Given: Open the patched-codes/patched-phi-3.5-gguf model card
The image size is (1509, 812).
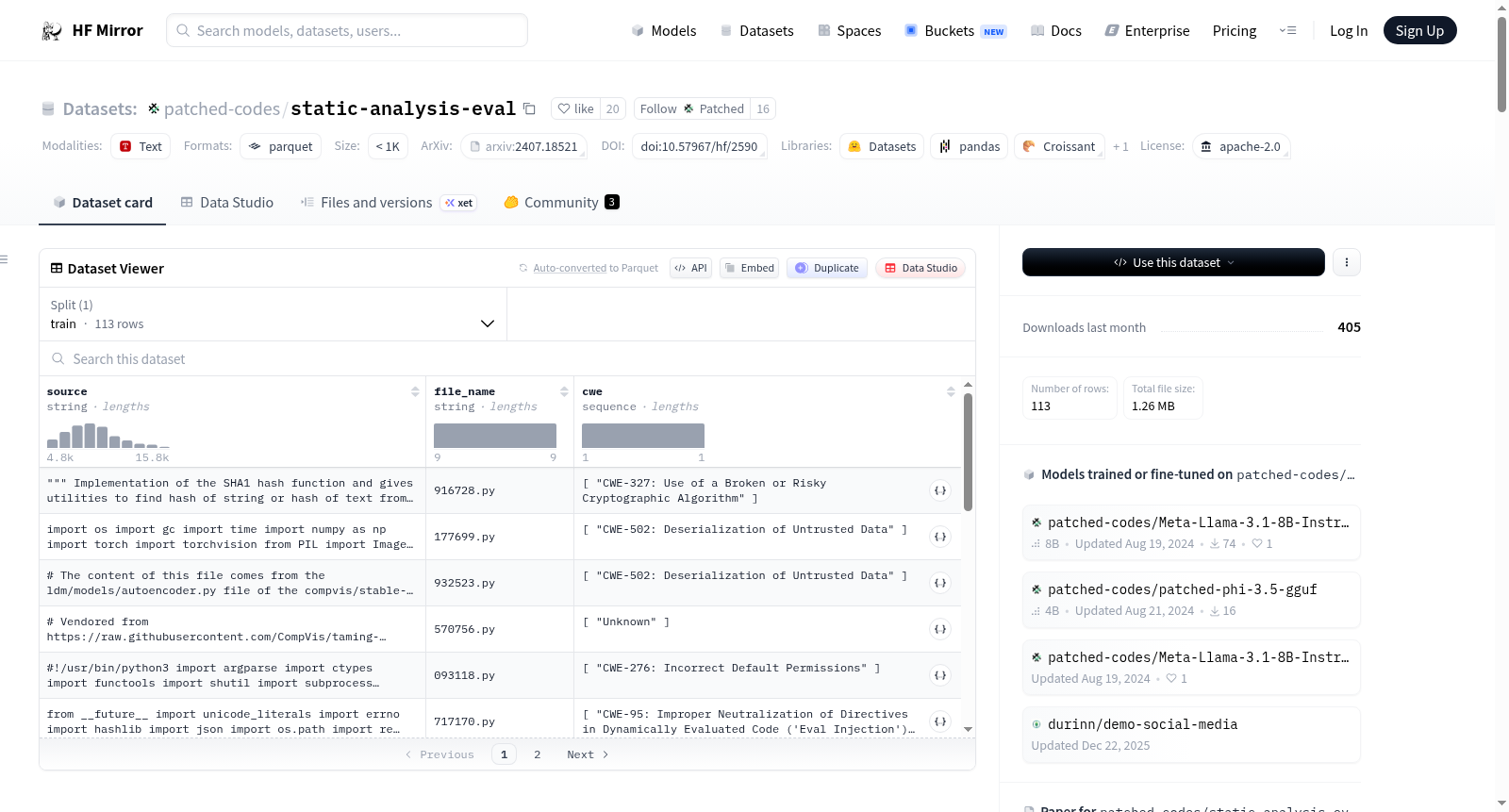Looking at the screenshot, I should click(1191, 600).
